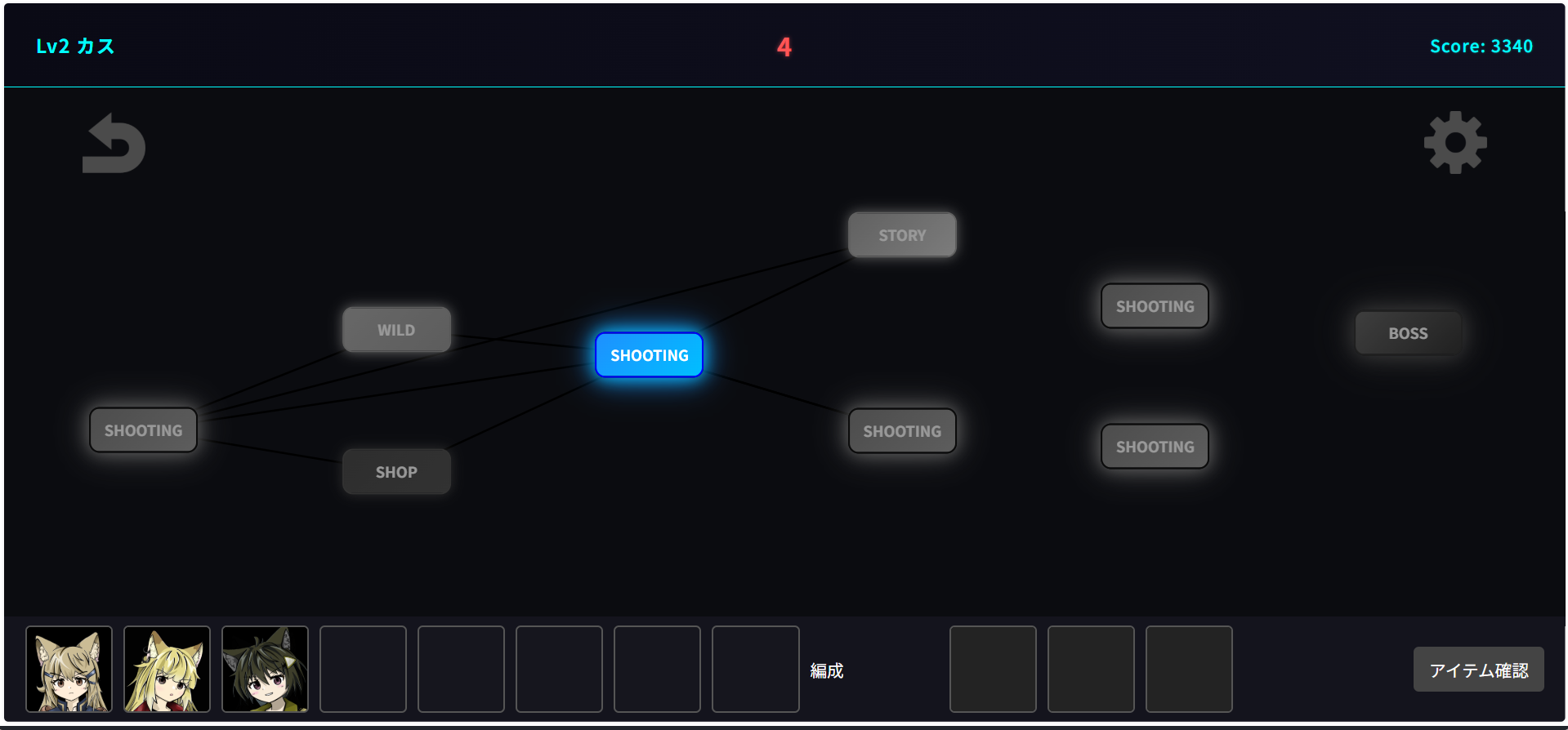Select the BOSS node
1568x730 pixels.
click(1408, 333)
